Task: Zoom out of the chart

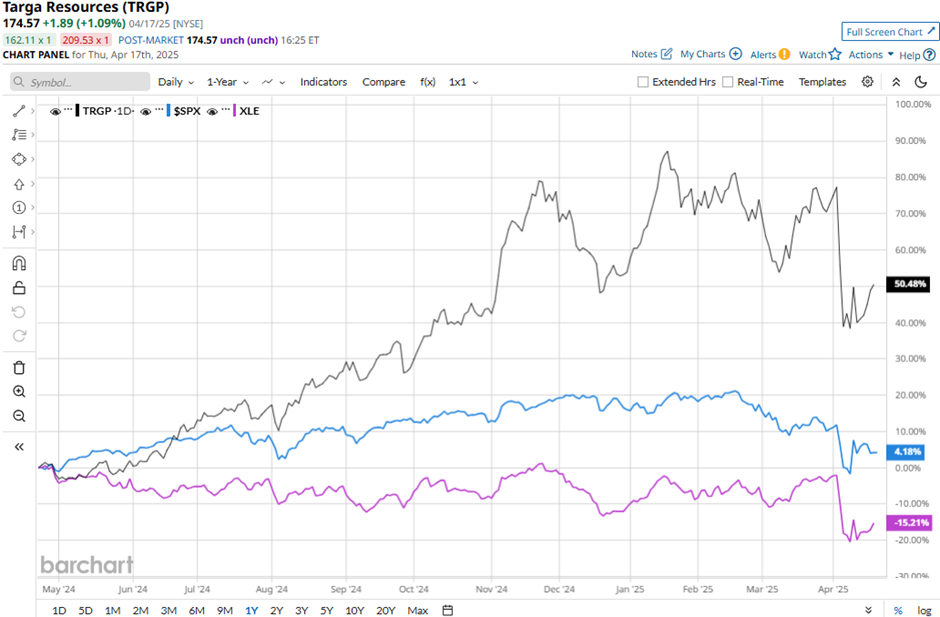Action: tap(19, 416)
